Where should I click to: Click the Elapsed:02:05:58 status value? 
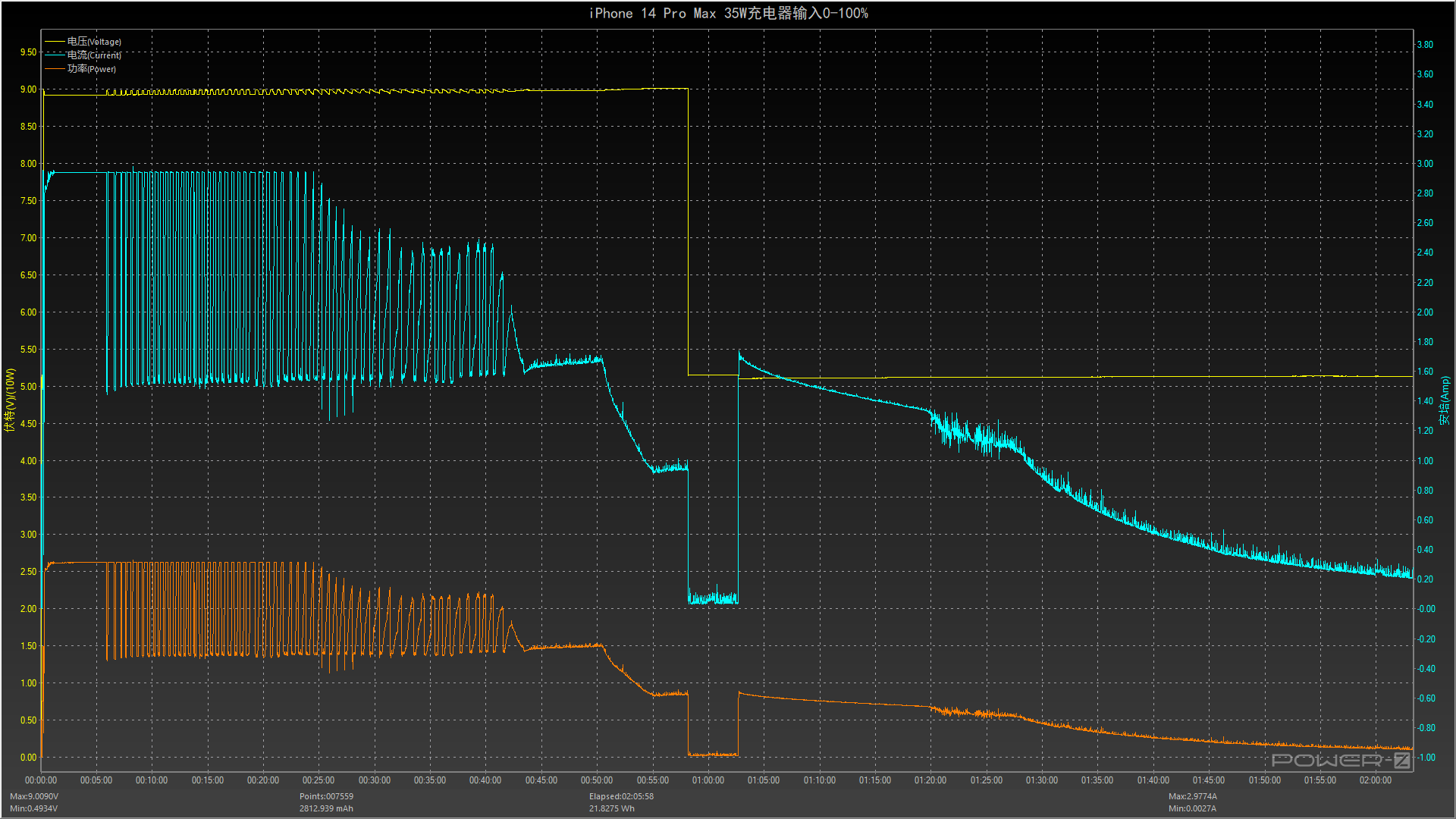621,796
